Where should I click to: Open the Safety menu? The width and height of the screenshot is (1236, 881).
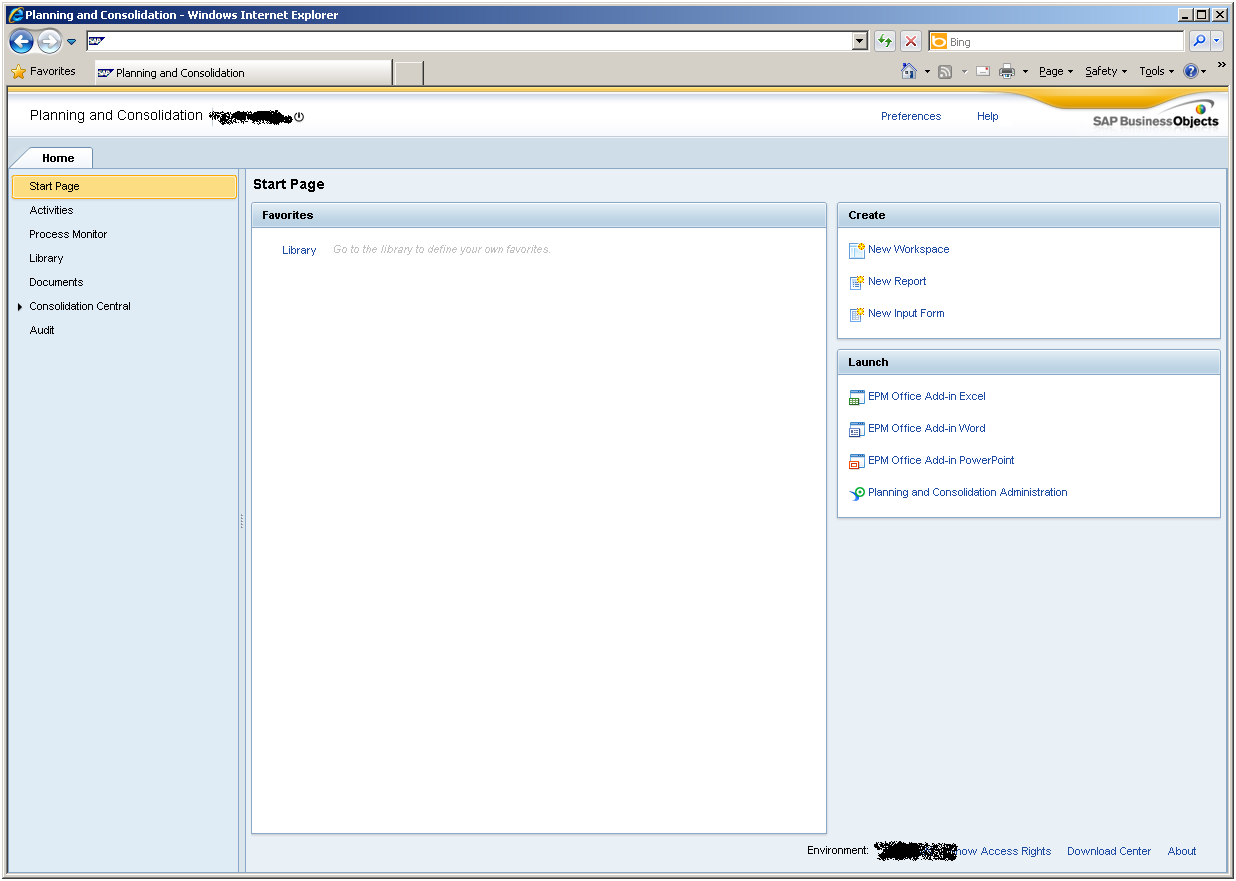coord(1106,72)
